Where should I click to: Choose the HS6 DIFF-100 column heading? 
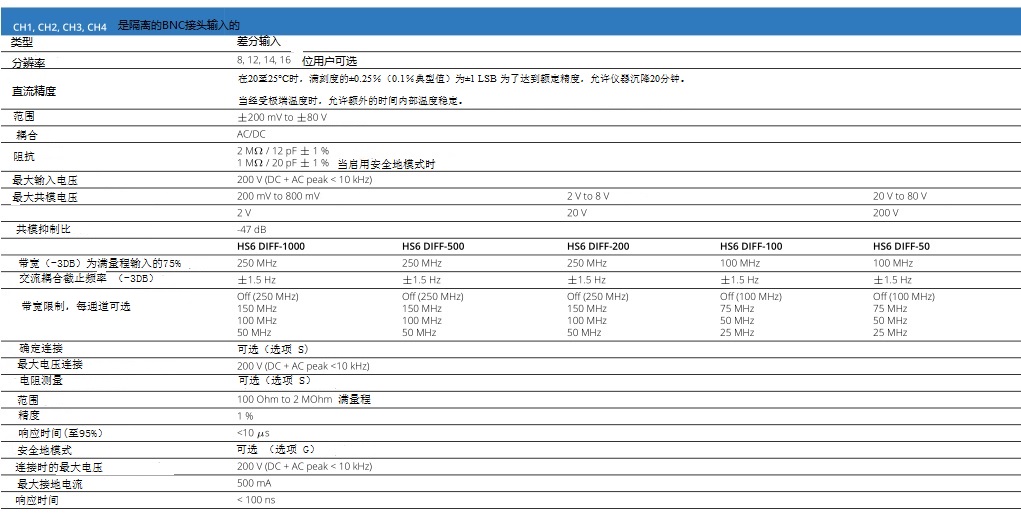(751, 246)
